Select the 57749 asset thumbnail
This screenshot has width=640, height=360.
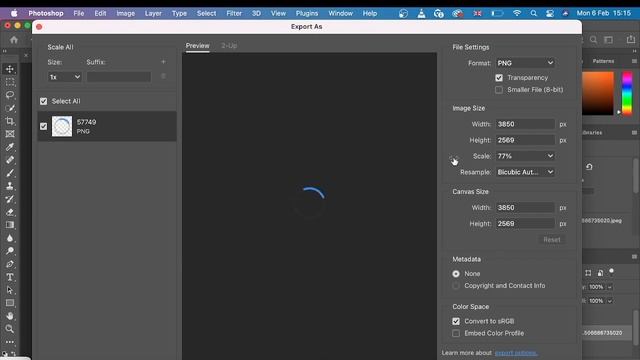62,127
